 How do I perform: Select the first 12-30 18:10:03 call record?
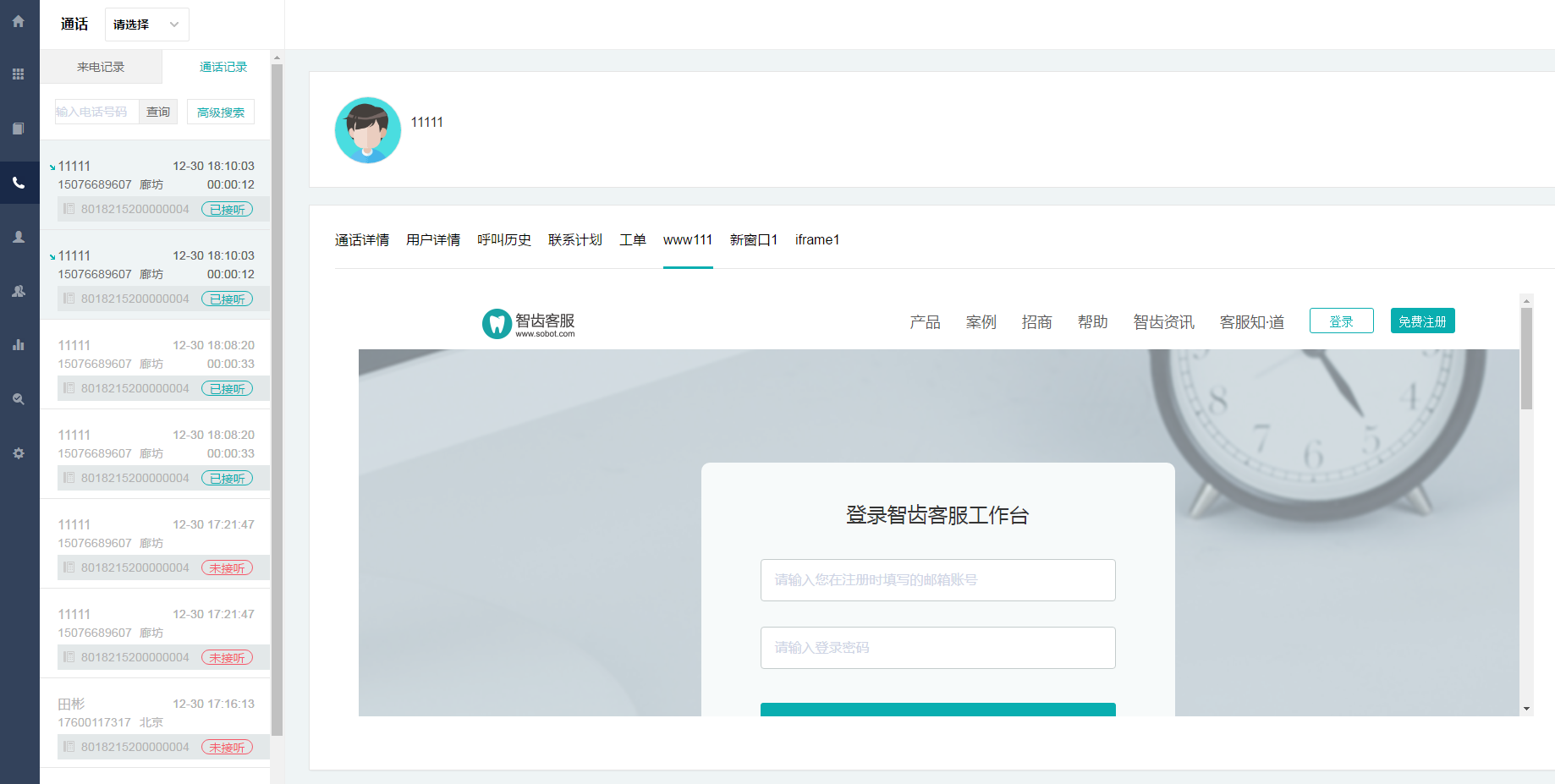tap(156, 186)
